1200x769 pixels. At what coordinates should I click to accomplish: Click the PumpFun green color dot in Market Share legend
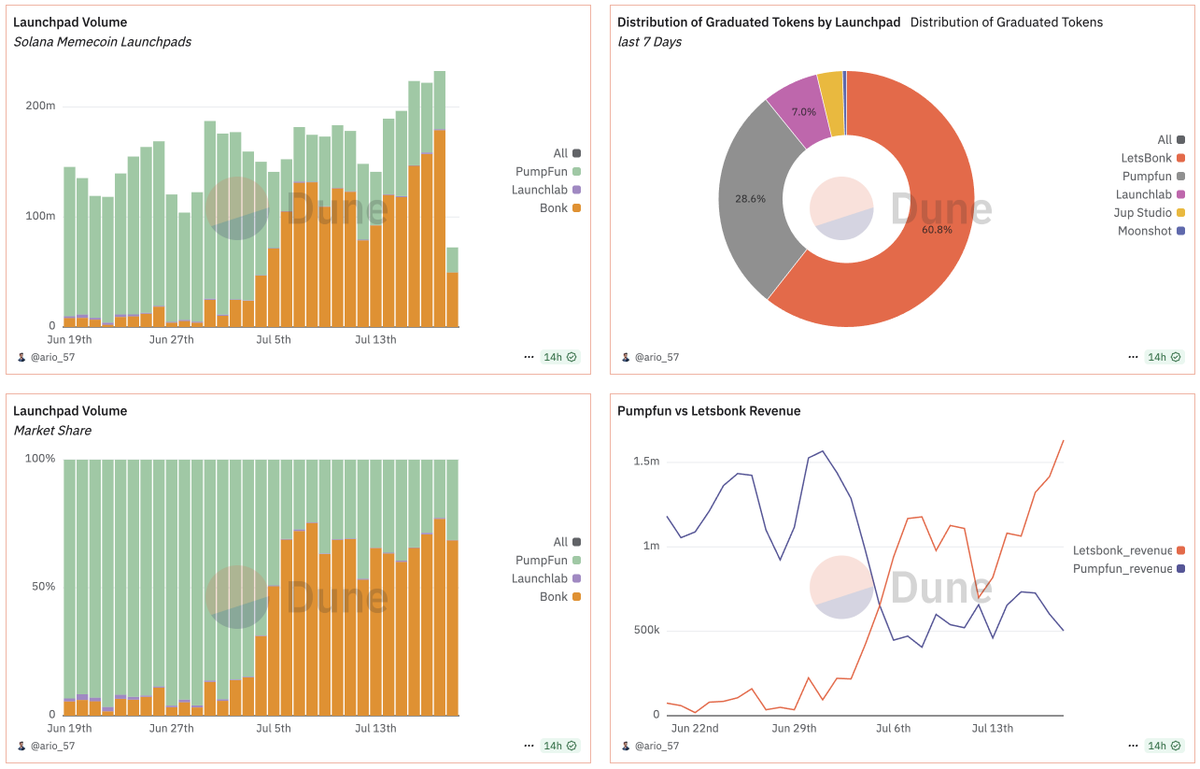coord(577,560)
